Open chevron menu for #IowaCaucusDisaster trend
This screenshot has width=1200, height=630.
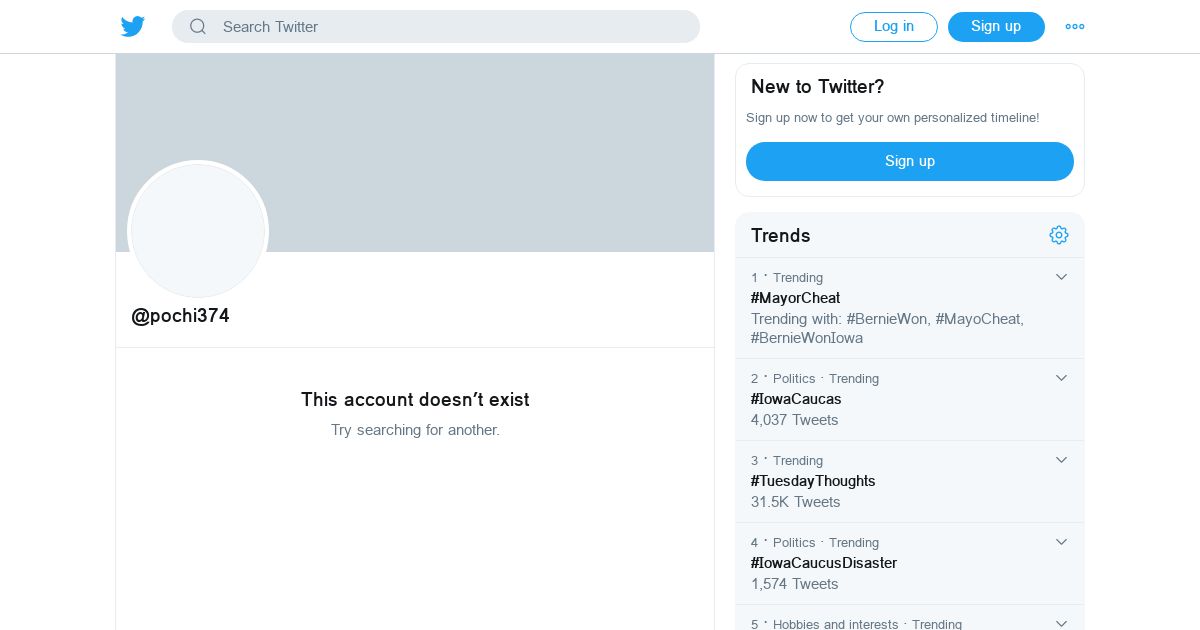[x=1062, y=542]
